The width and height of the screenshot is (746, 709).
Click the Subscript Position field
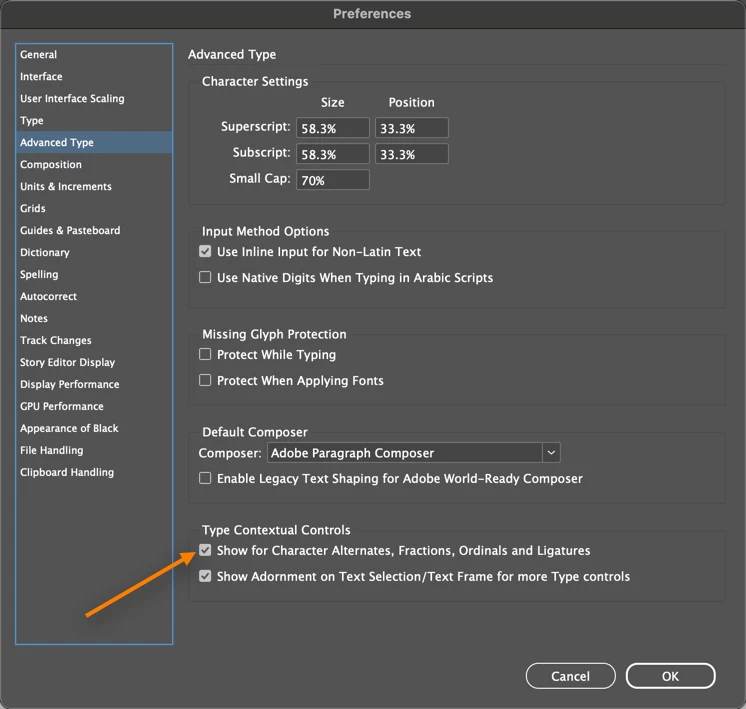(412, 154)
